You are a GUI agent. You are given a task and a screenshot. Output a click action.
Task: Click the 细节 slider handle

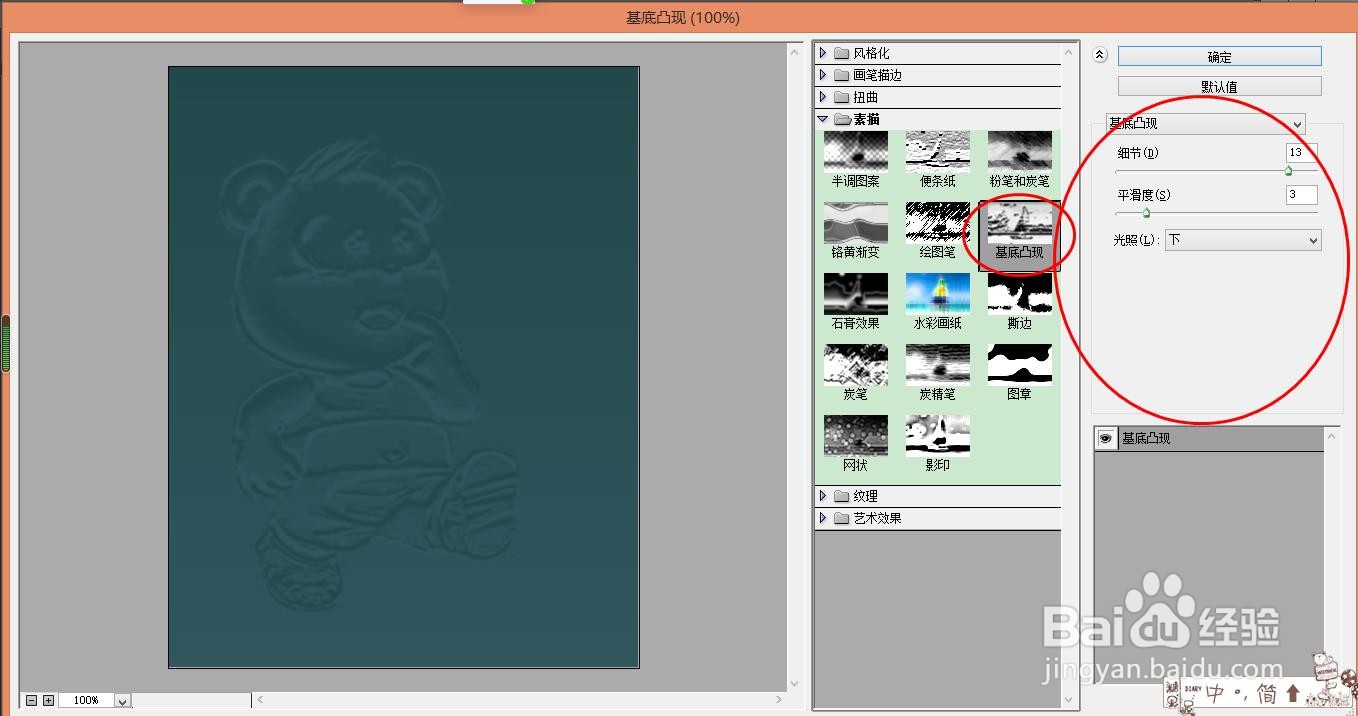click(x=1288, y=171)
